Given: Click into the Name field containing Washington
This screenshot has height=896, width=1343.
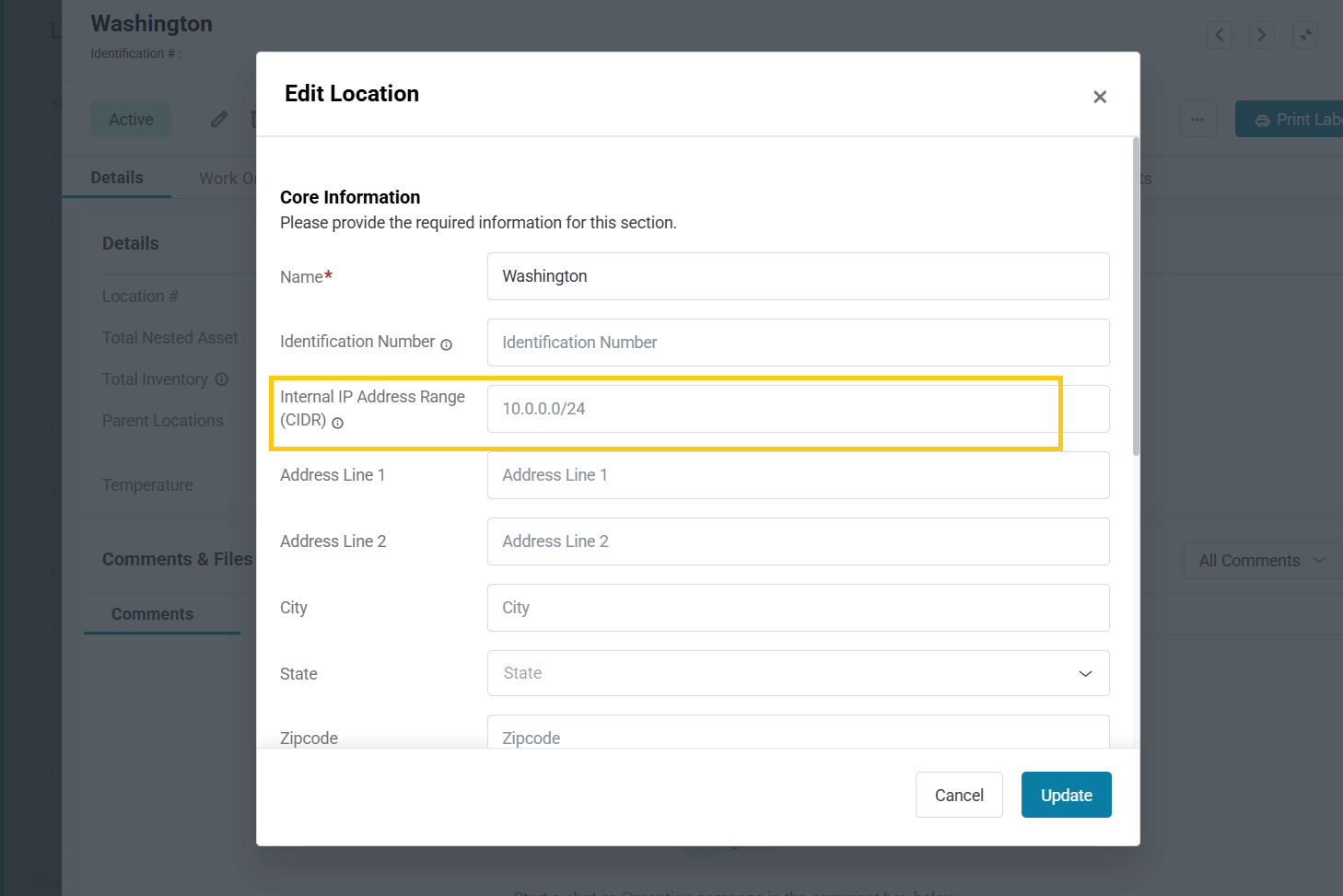Looking at the screenshot, I should [x=799, y=276].
